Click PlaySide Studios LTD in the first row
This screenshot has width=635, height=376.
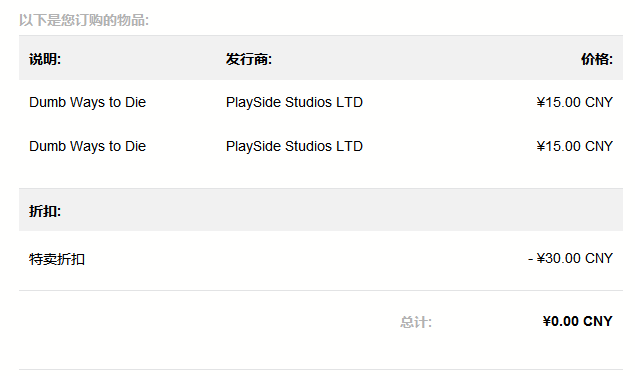[x=294, y=102]
